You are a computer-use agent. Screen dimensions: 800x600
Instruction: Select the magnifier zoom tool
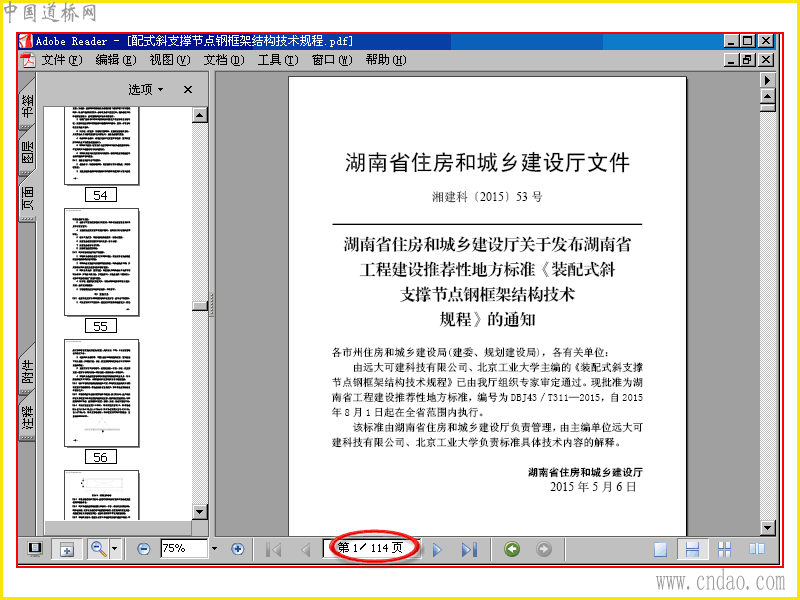(98, 549)
